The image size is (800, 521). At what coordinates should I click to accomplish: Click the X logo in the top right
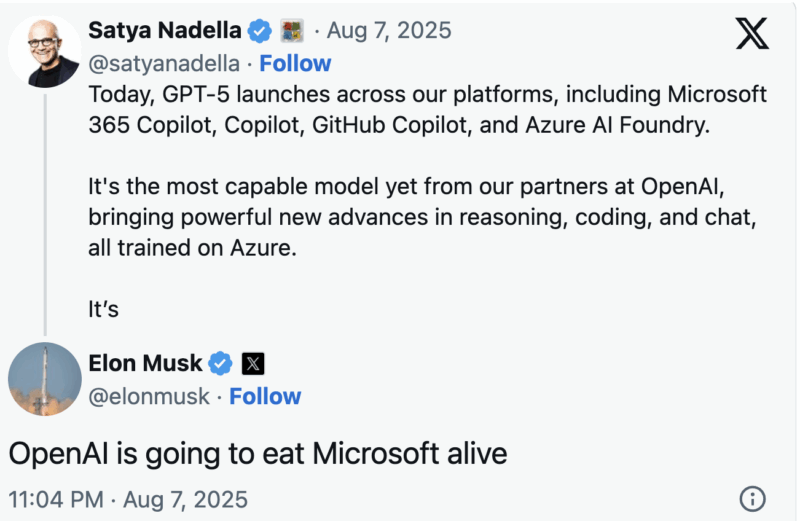[x=752, y=33]
